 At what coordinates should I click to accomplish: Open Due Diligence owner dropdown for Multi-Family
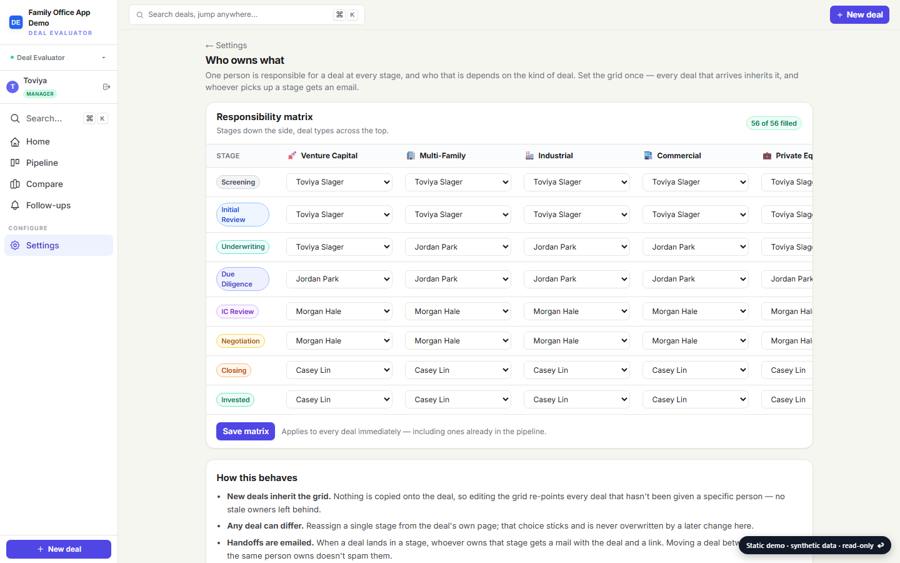tap(458, 279)
